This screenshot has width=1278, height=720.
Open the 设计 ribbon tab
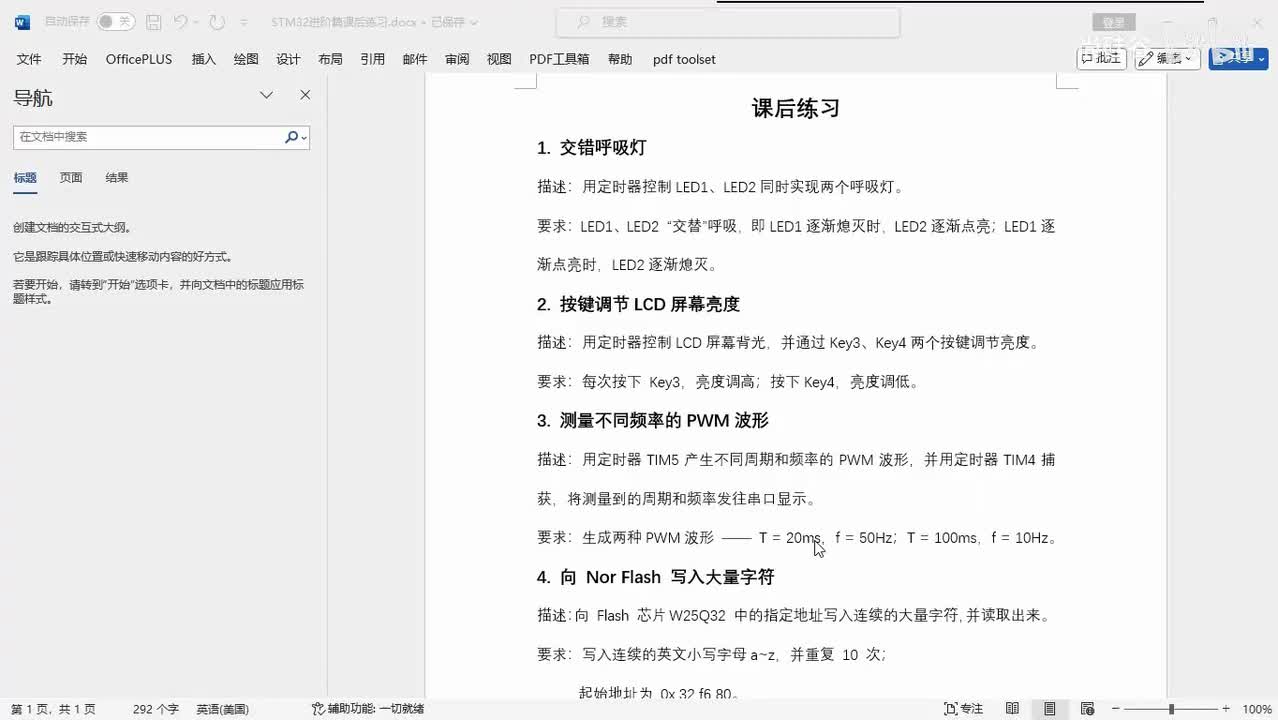[x=288, y=59]
